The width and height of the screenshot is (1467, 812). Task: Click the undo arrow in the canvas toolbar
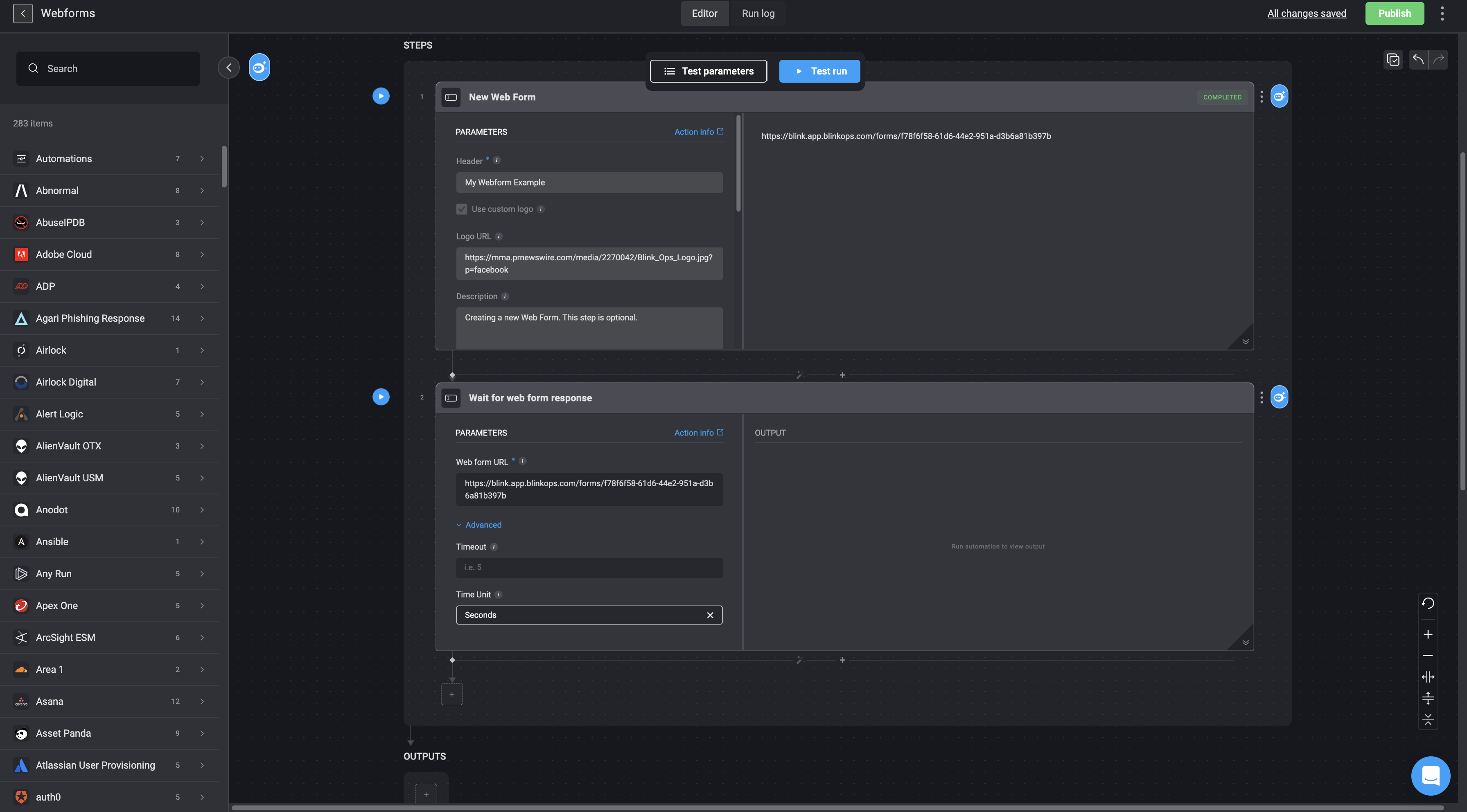[x=1418, y=59]
